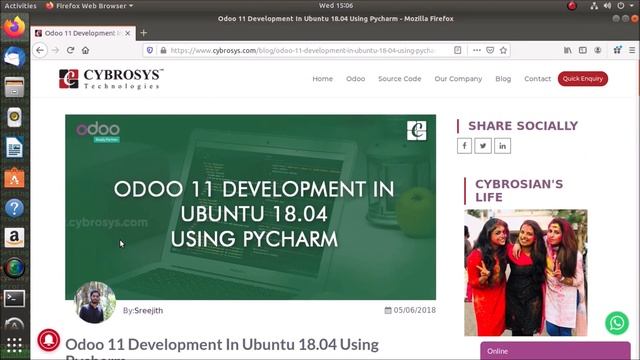Open the WhatsApp chat button
Viewport: 640px width, 360px height.
(617, 323)
